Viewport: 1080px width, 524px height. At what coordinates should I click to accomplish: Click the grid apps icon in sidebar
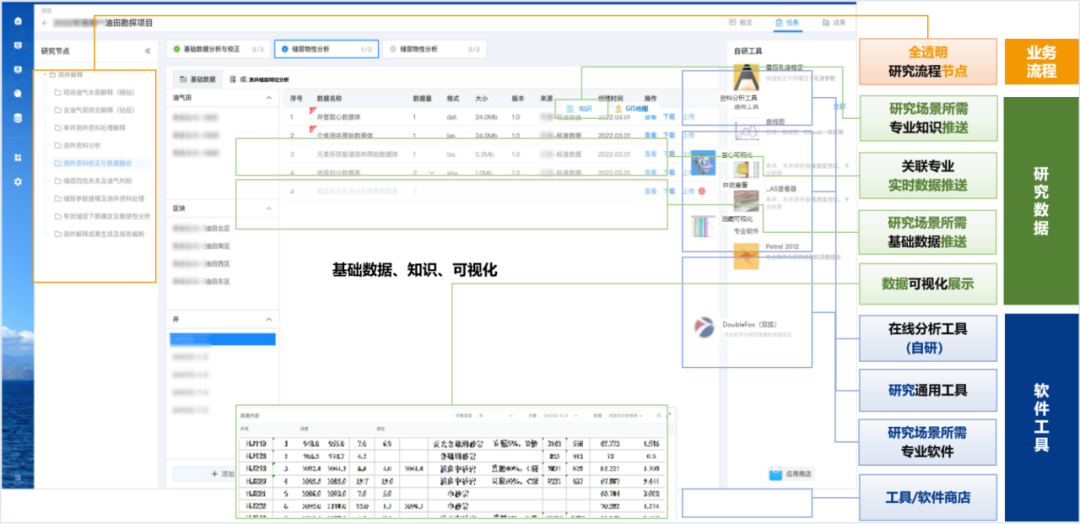tap(17, 158)
